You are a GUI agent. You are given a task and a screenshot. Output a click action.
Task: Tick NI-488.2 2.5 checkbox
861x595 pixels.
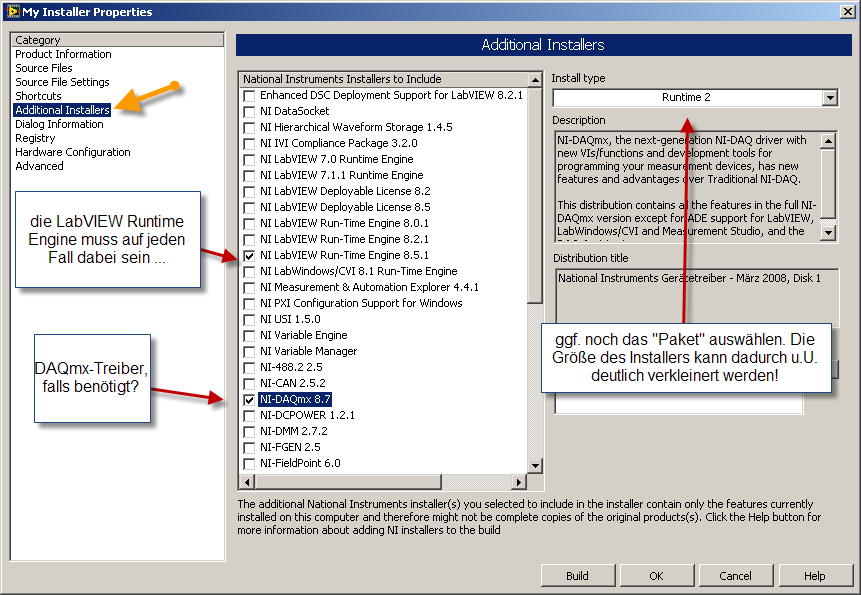click(249, 368)
